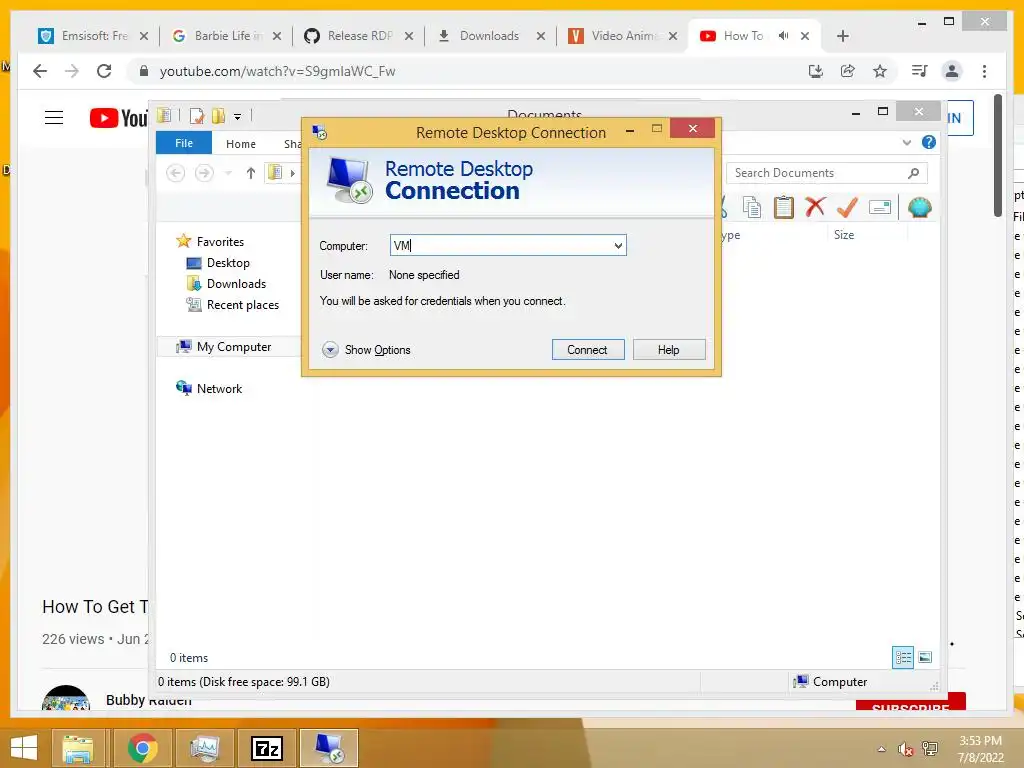
Task: Open Chrome three-dot menu
Action: [984, 71]
